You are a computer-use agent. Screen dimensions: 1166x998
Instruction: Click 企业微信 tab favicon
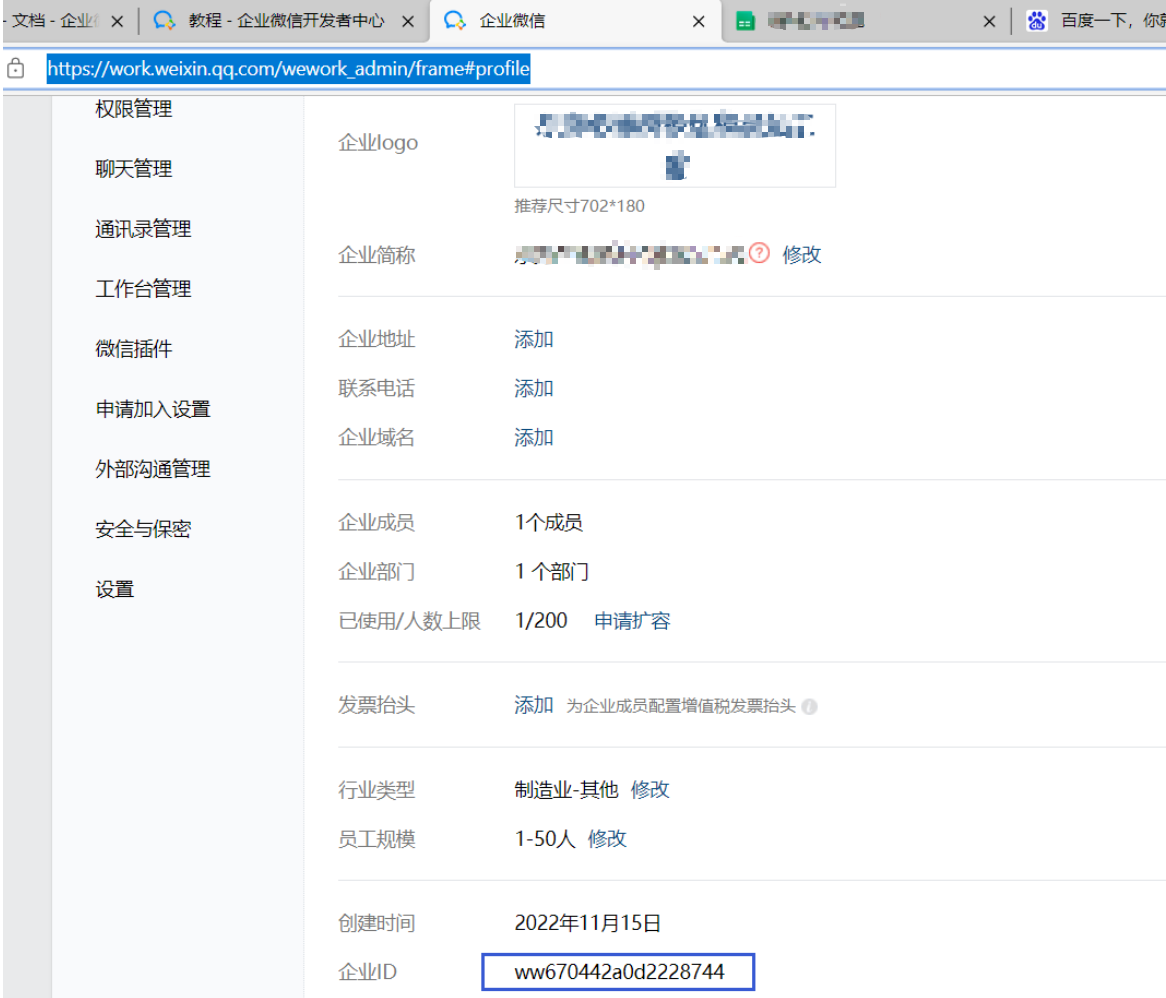[x=454, y=21]
